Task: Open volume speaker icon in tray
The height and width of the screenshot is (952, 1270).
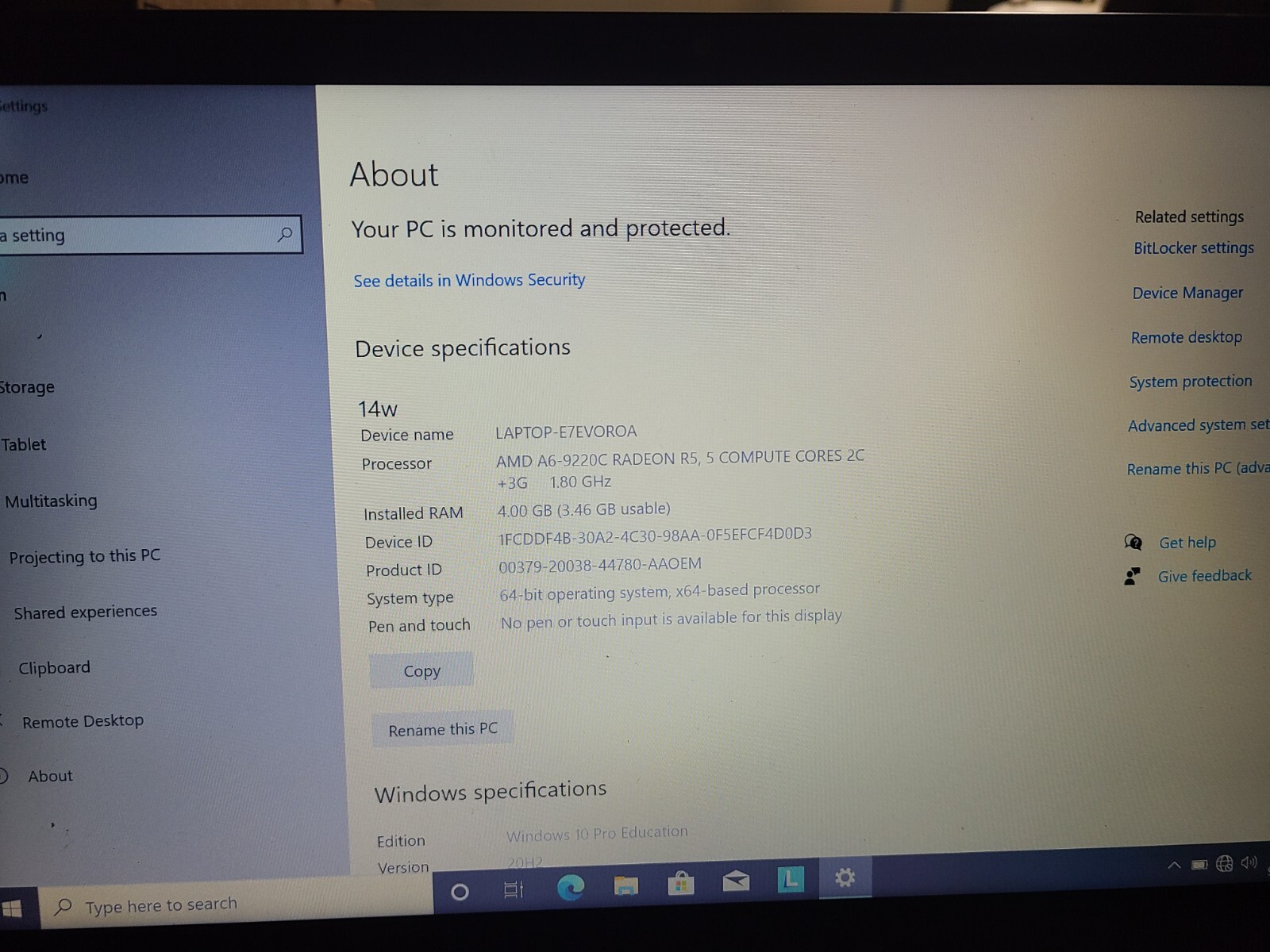Action: point(1249,862)
